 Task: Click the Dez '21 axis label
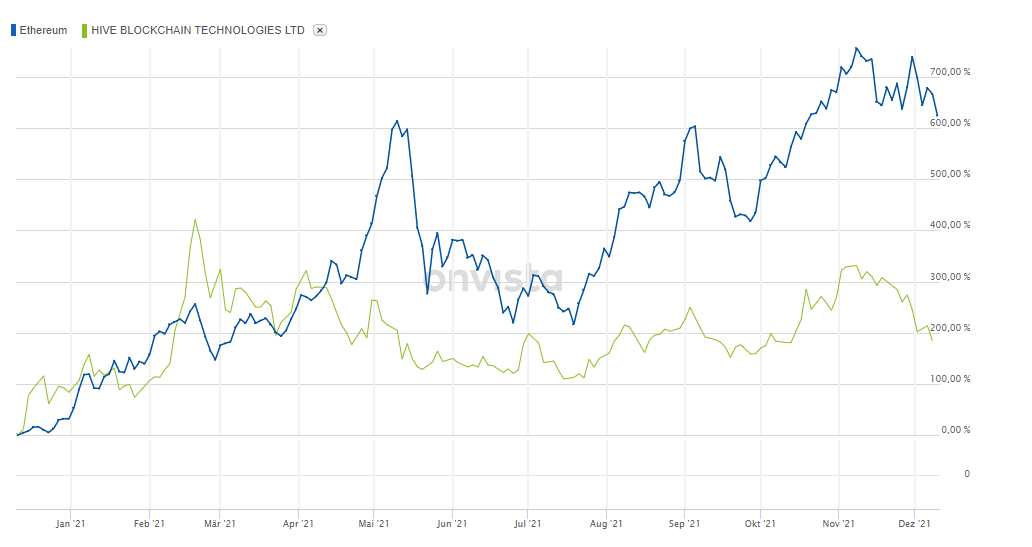click(x=915, y=524)
